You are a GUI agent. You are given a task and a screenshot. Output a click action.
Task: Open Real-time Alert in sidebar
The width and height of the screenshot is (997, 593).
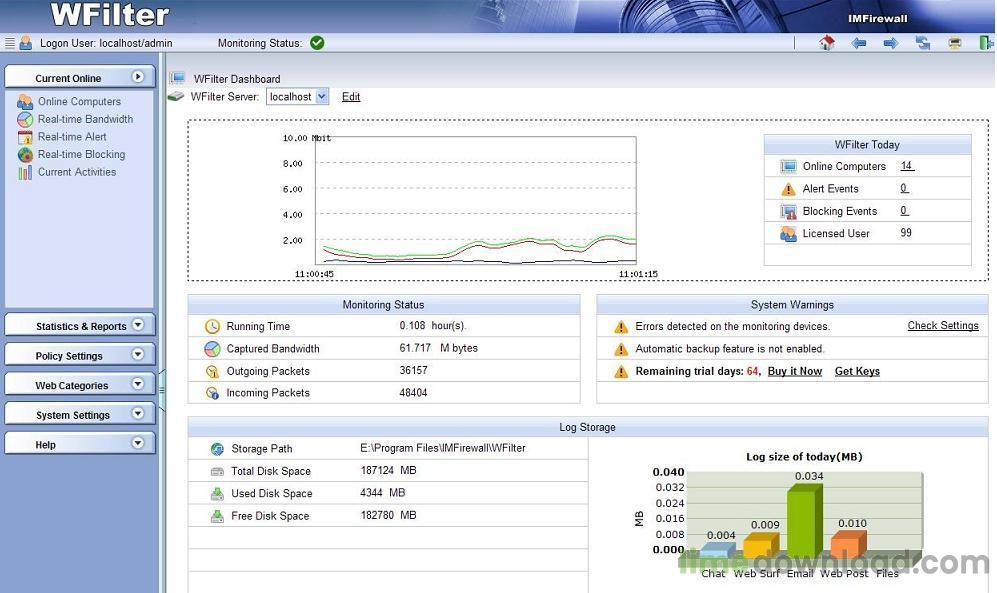pos(72,137)
